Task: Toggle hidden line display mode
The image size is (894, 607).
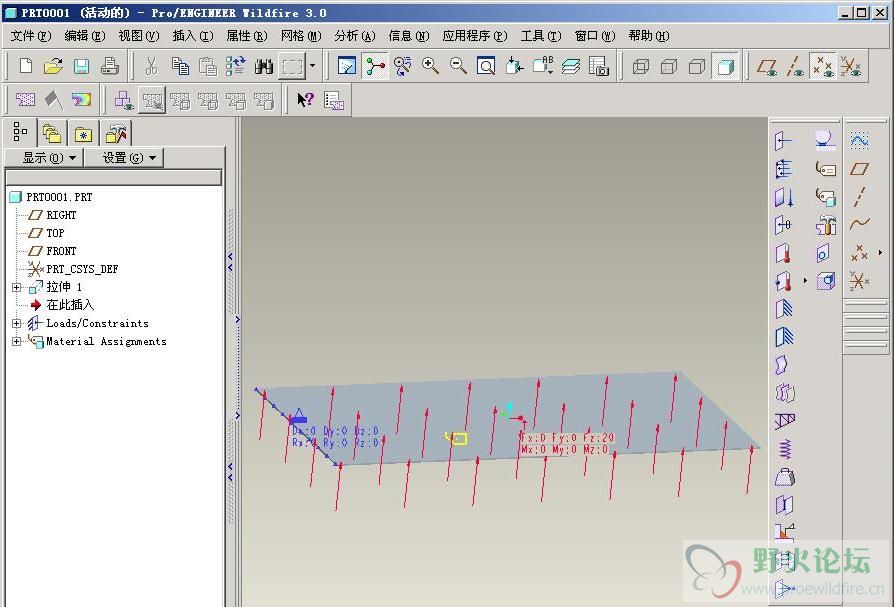Action: pyautogui.click(x=669, y=66)
